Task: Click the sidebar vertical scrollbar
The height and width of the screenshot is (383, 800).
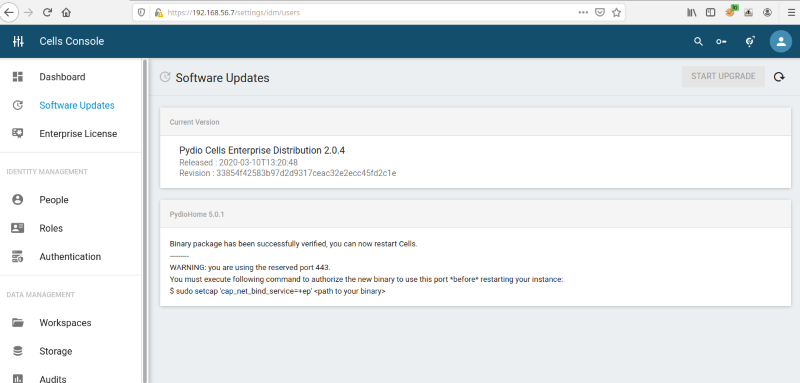Action: (x=145, y=220)
